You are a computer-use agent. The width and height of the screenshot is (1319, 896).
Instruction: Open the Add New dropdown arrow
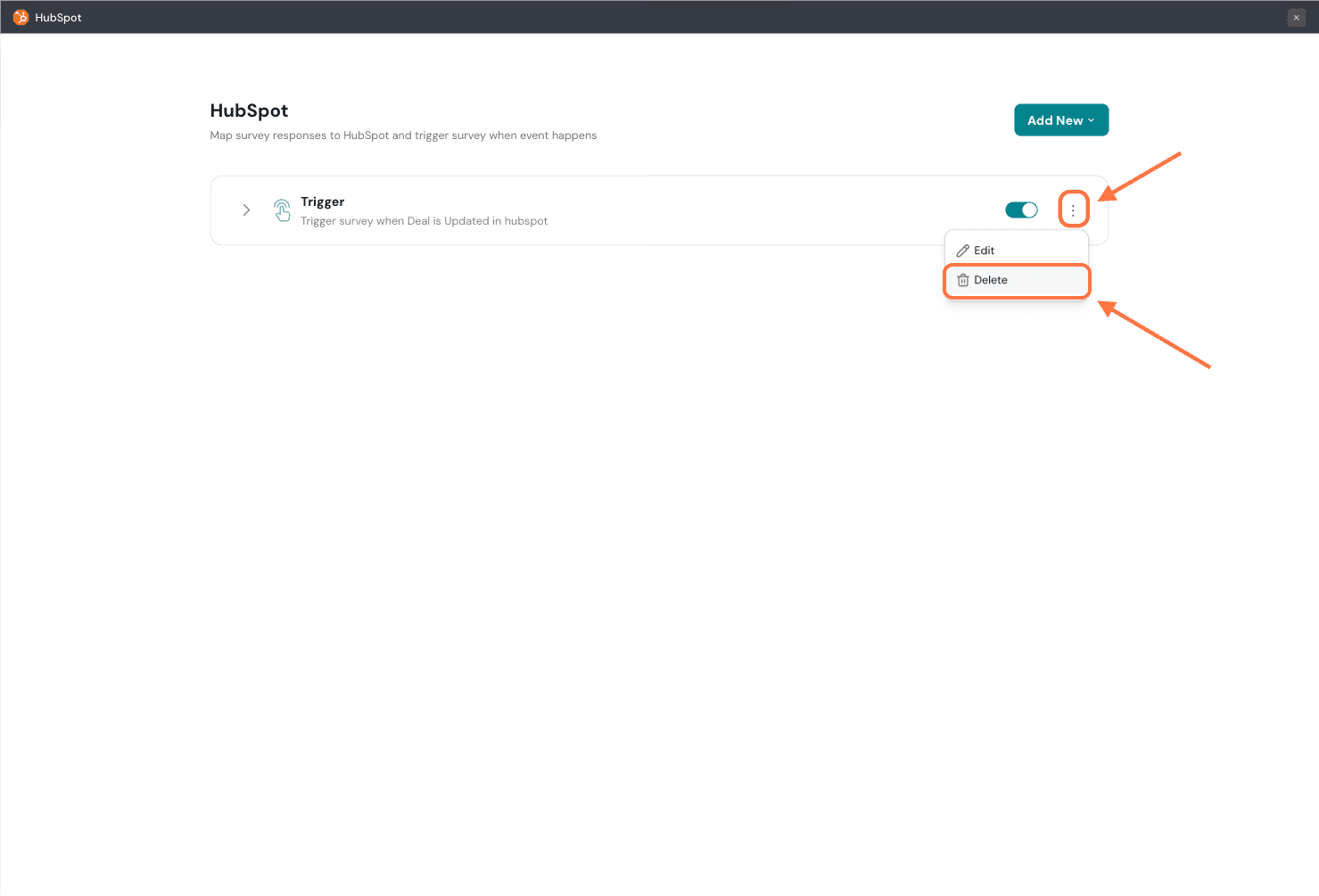[x=1091, y=120]
